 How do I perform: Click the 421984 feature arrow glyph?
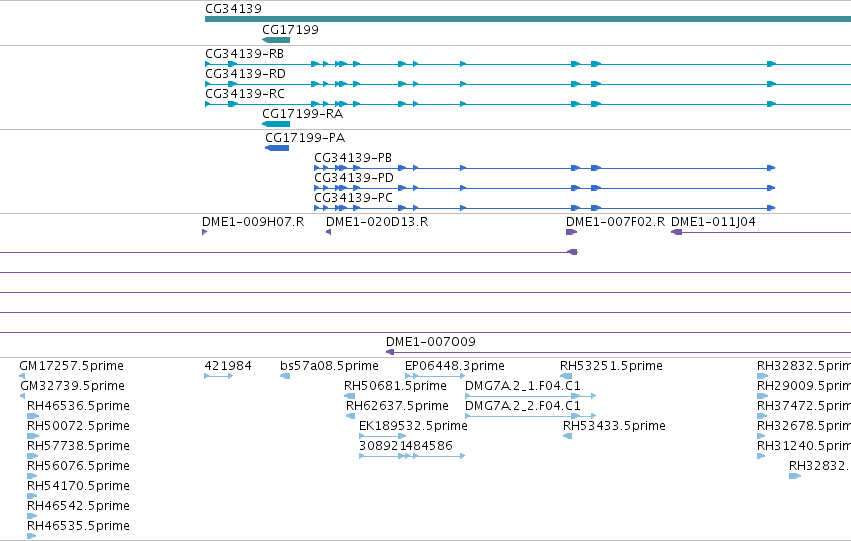[219, 376]
